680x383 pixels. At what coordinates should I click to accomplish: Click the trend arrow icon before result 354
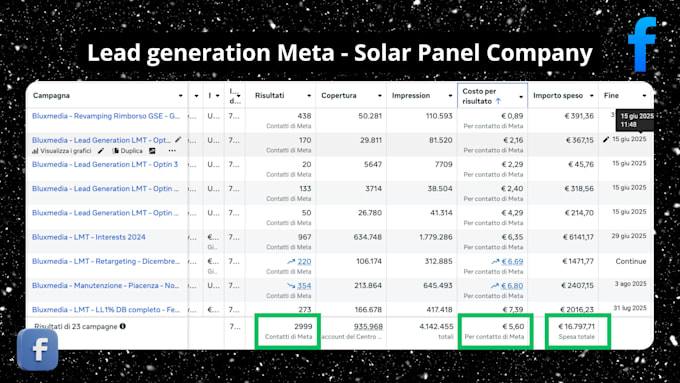pyautogui.click(x=291, y=286)
